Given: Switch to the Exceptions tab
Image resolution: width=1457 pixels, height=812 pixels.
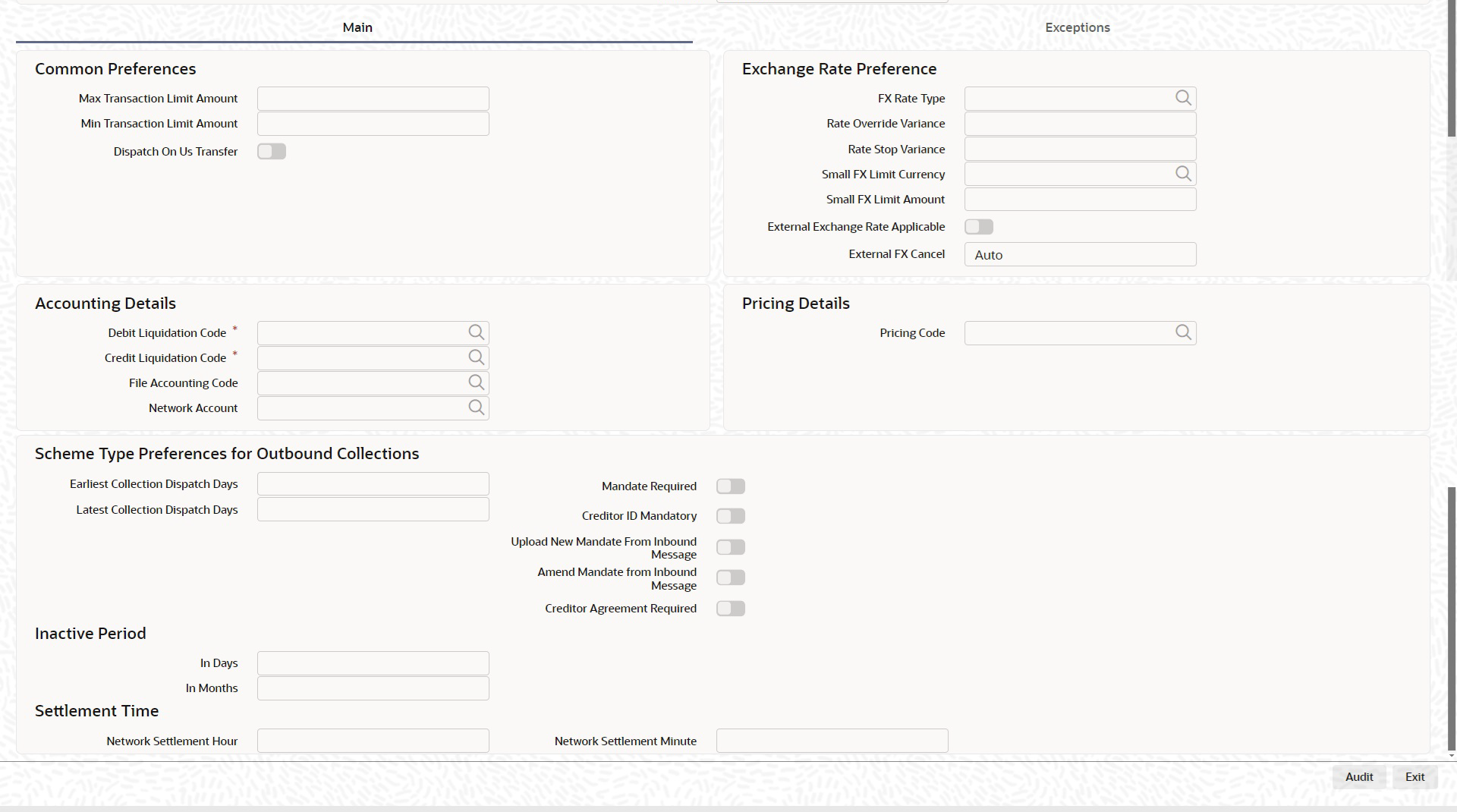Looking at the screenshot, I should point(1077,27).
